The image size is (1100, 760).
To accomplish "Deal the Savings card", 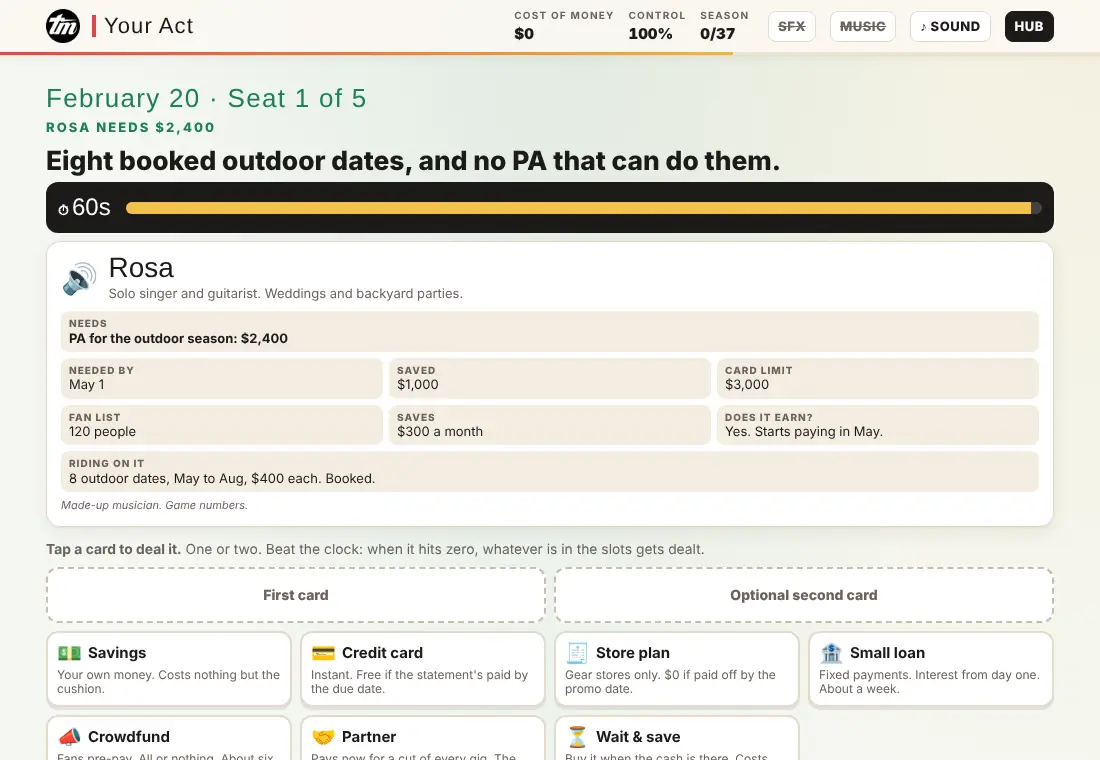I will point(168,669).
